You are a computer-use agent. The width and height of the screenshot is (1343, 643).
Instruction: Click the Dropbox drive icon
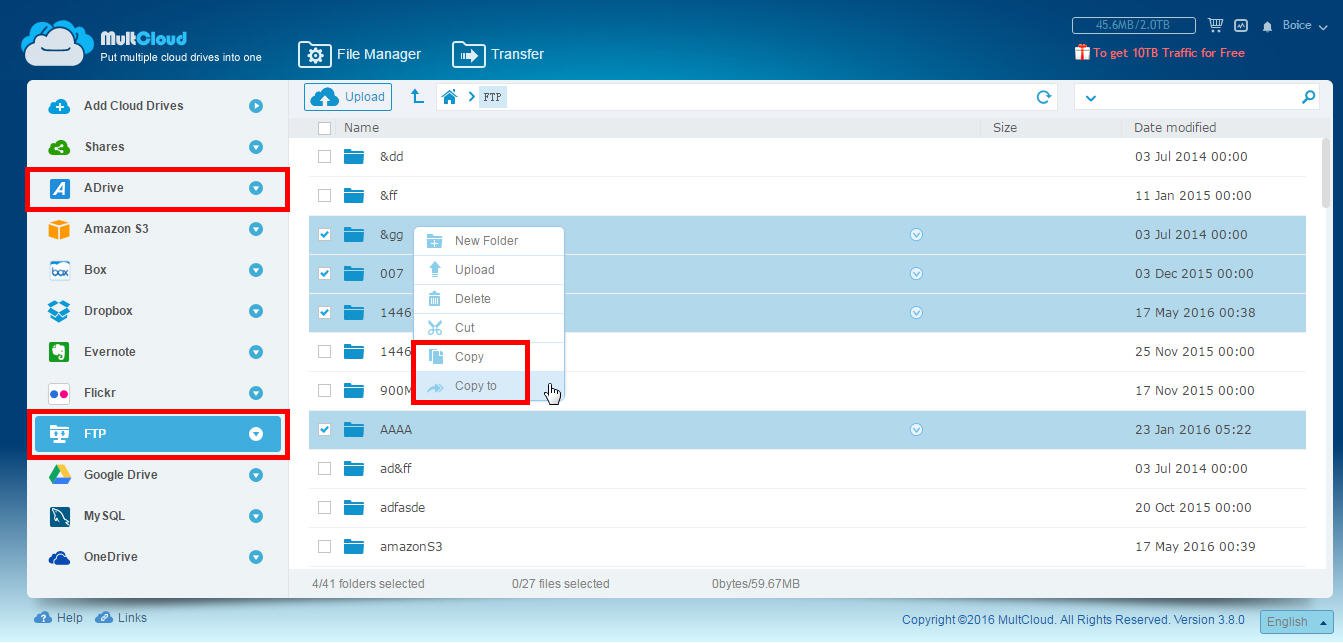(x=59, y=311)
